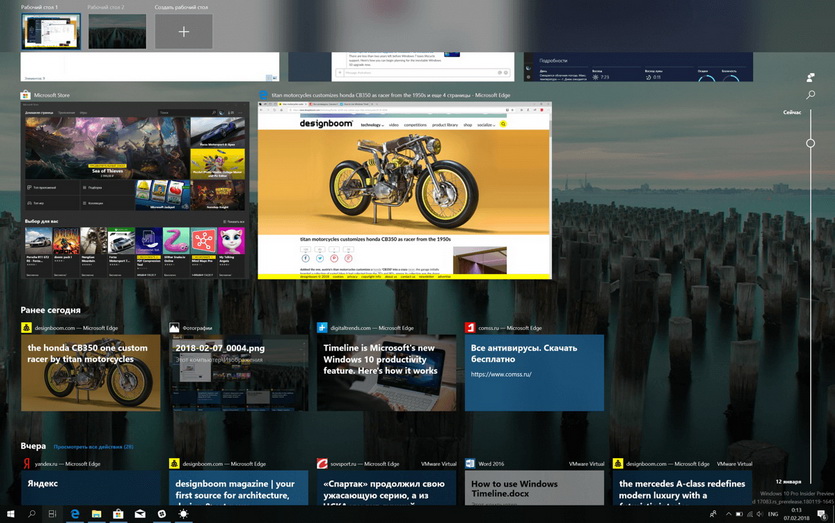Show hidden system tray icons
Image resolution: width=835 pixels, height=523 pixels.
click(728, 514)
